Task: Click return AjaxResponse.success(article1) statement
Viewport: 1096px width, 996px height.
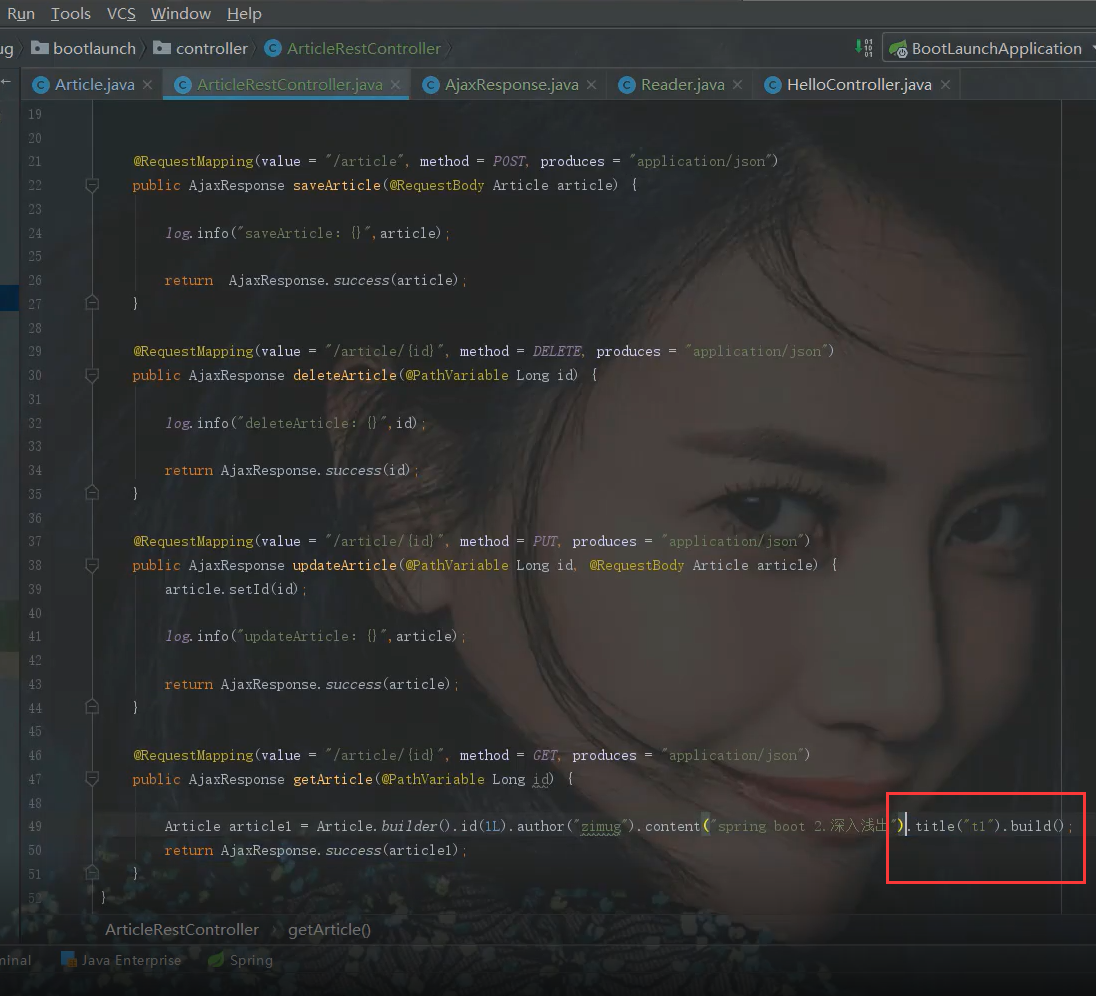Action: [316, 851]
